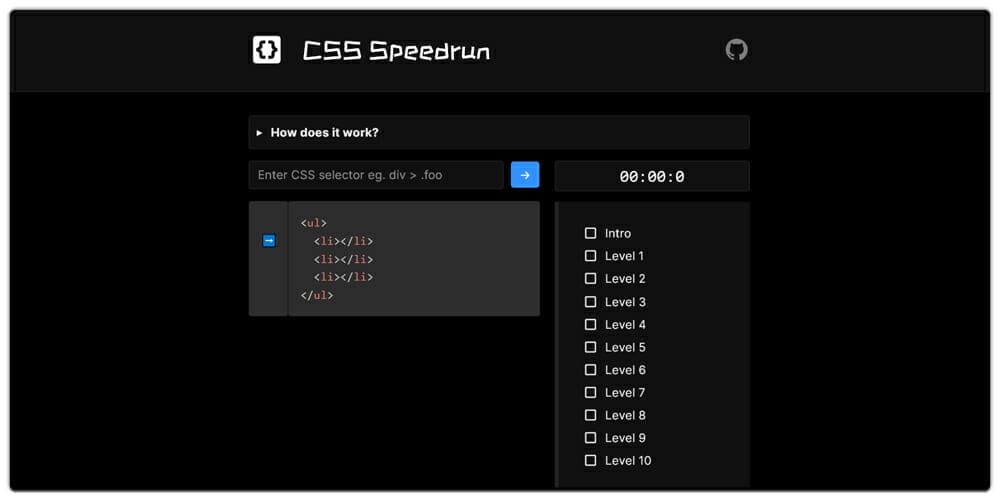Check the Intro checkbox
The height and width of the screenshot is (500, 1000).
pyautogui.click(x=591, y=233)
